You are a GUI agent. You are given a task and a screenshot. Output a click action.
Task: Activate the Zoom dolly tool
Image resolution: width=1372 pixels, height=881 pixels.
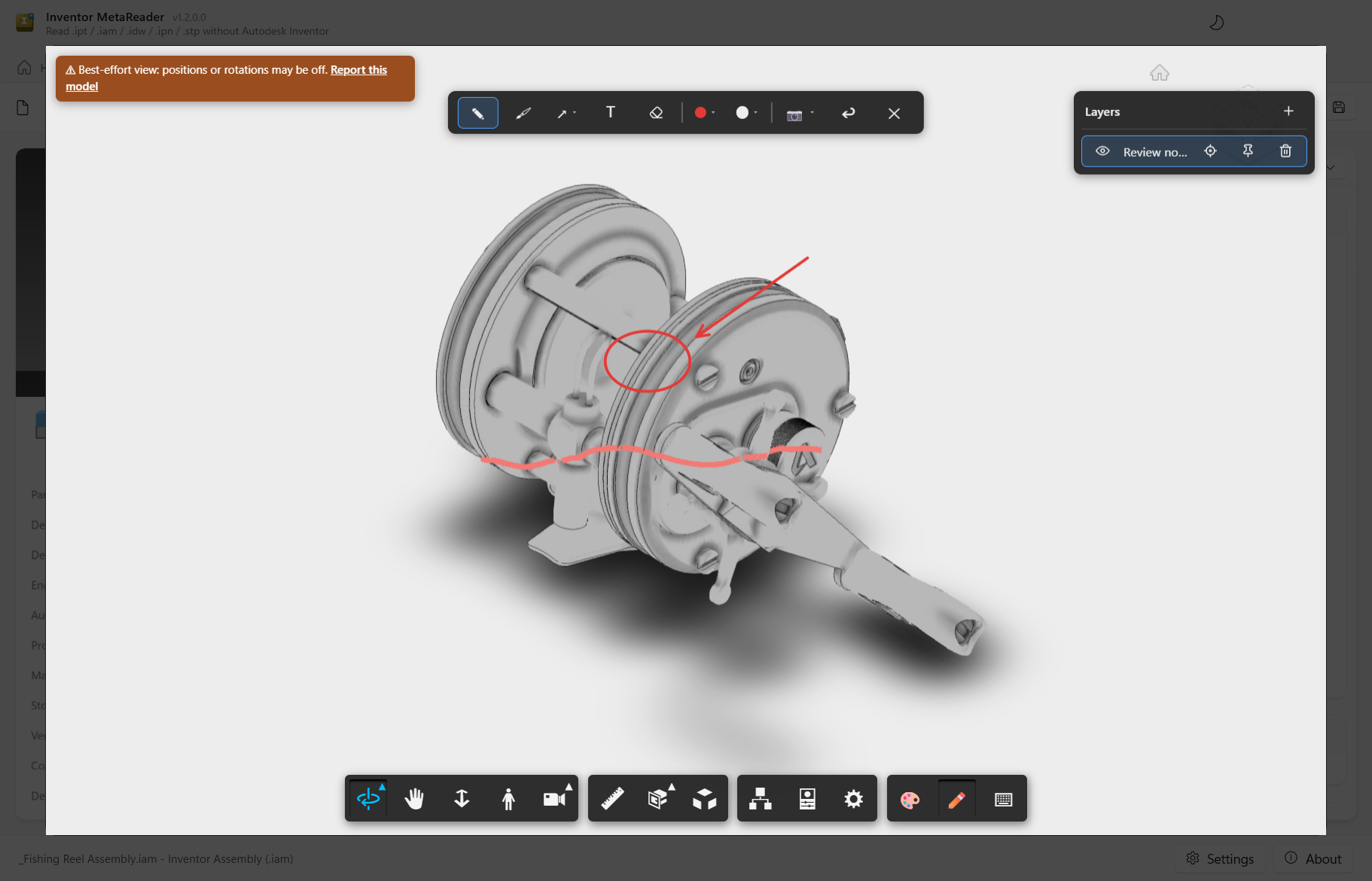pos(462,798)
